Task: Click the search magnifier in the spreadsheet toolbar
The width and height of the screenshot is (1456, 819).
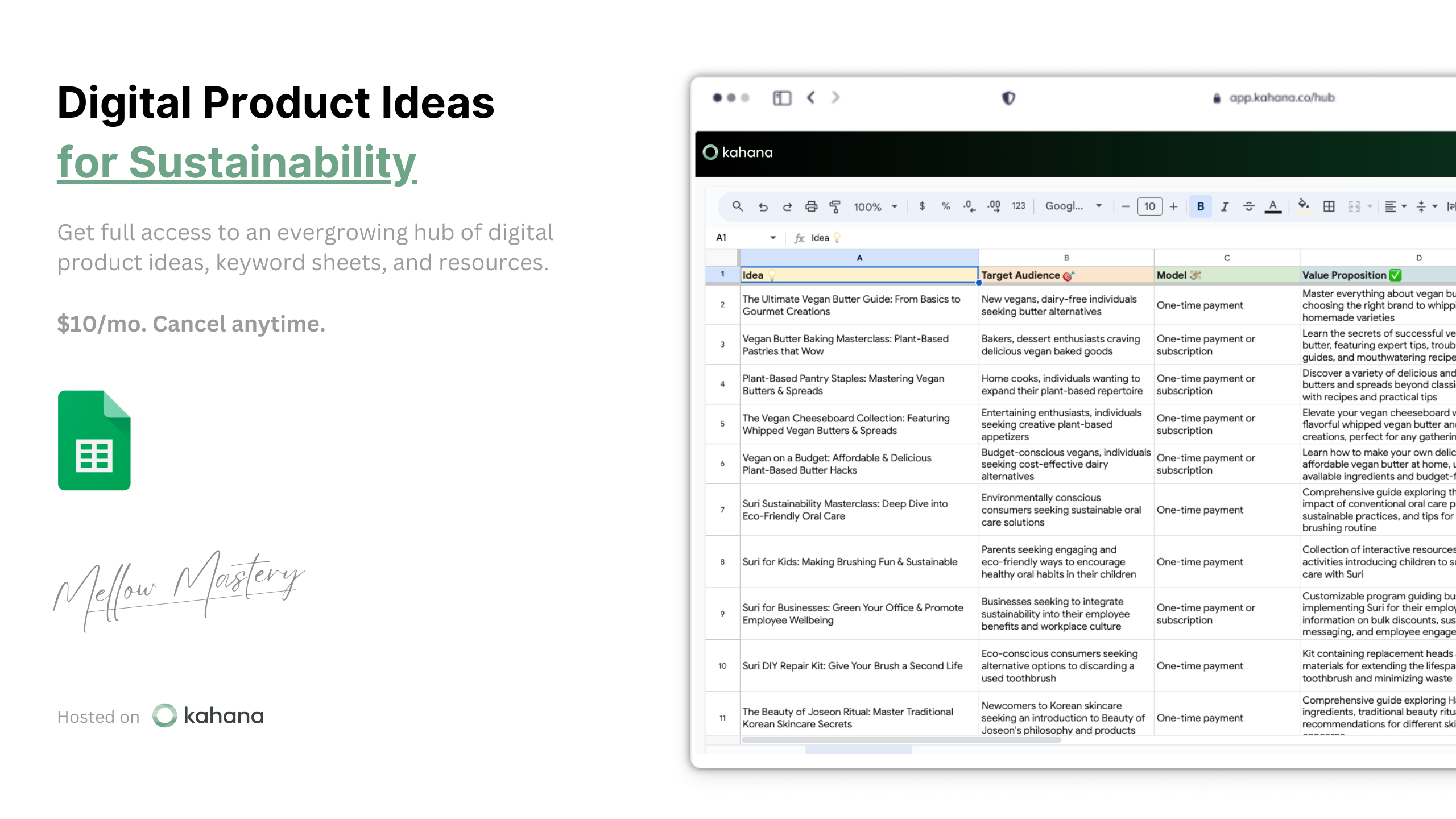Action: (x=738, y=206)
